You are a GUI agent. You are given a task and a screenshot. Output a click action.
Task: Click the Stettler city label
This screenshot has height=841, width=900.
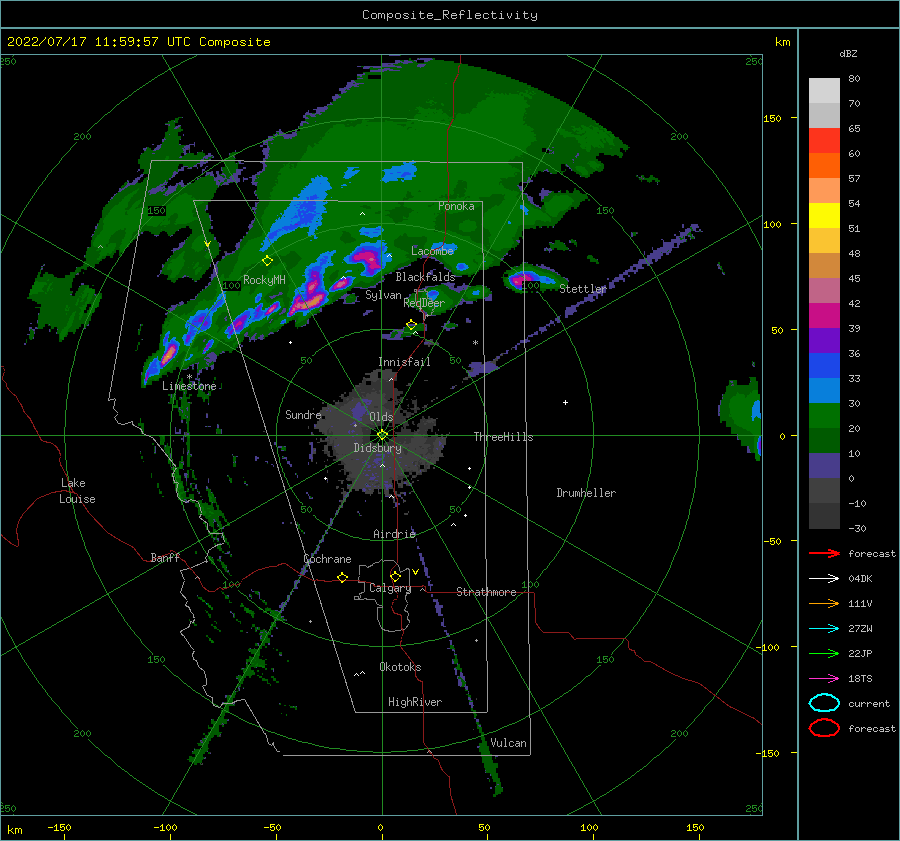click(x=583, y=289)
